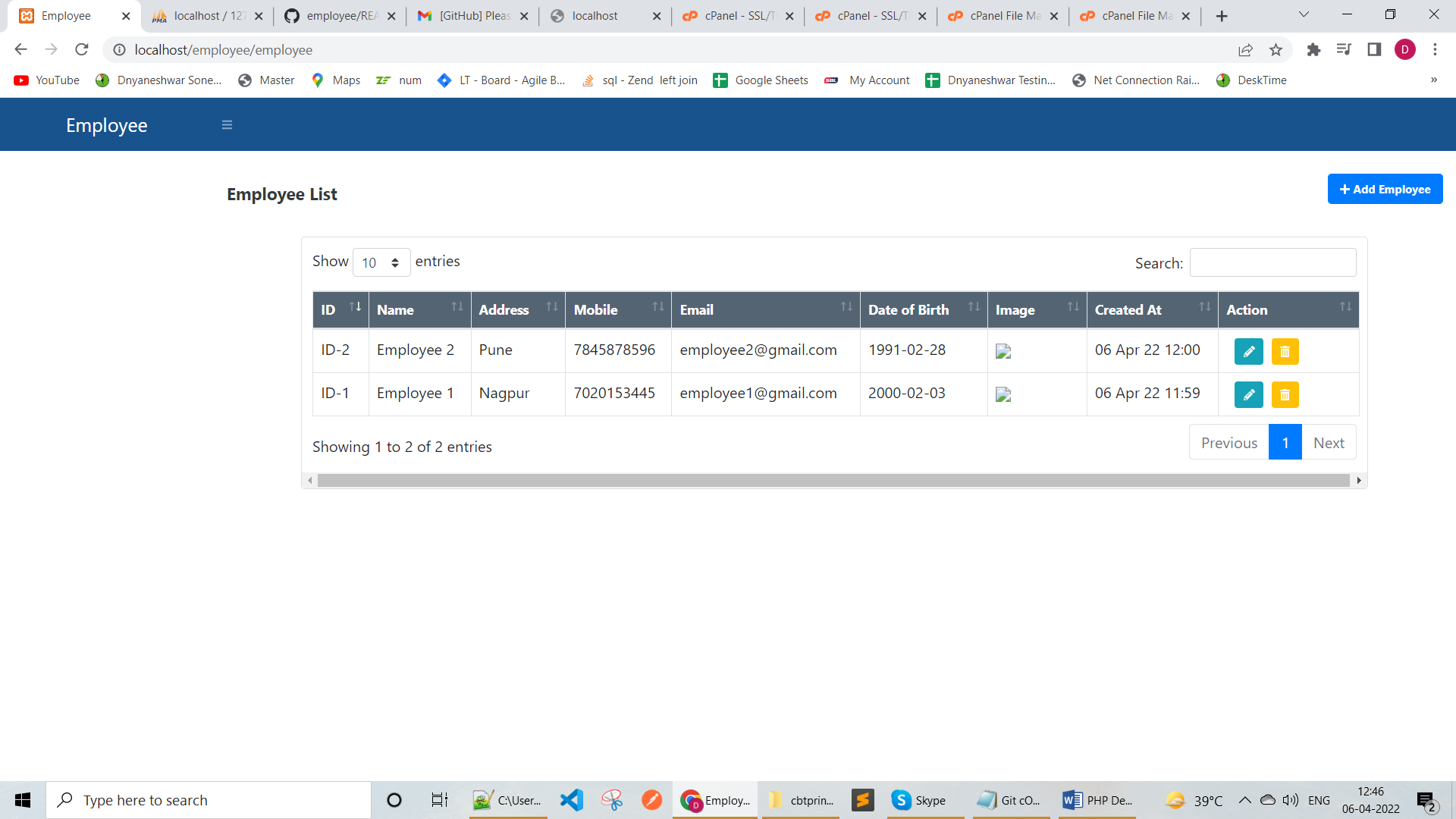Click the Add Employee button
The image size is (1456, 819).
coord(1385,189)
